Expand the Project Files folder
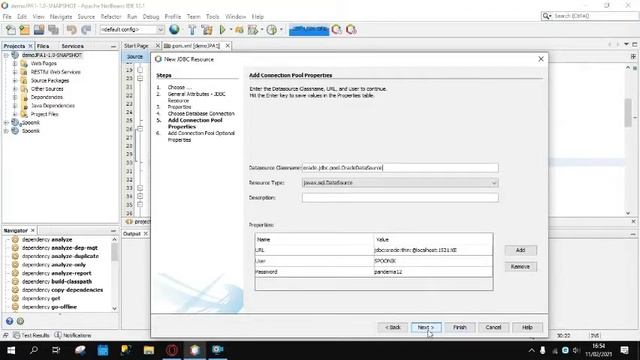Image resolution: width=640 pixels, height=360 pixels. click(x=15, y=114)
